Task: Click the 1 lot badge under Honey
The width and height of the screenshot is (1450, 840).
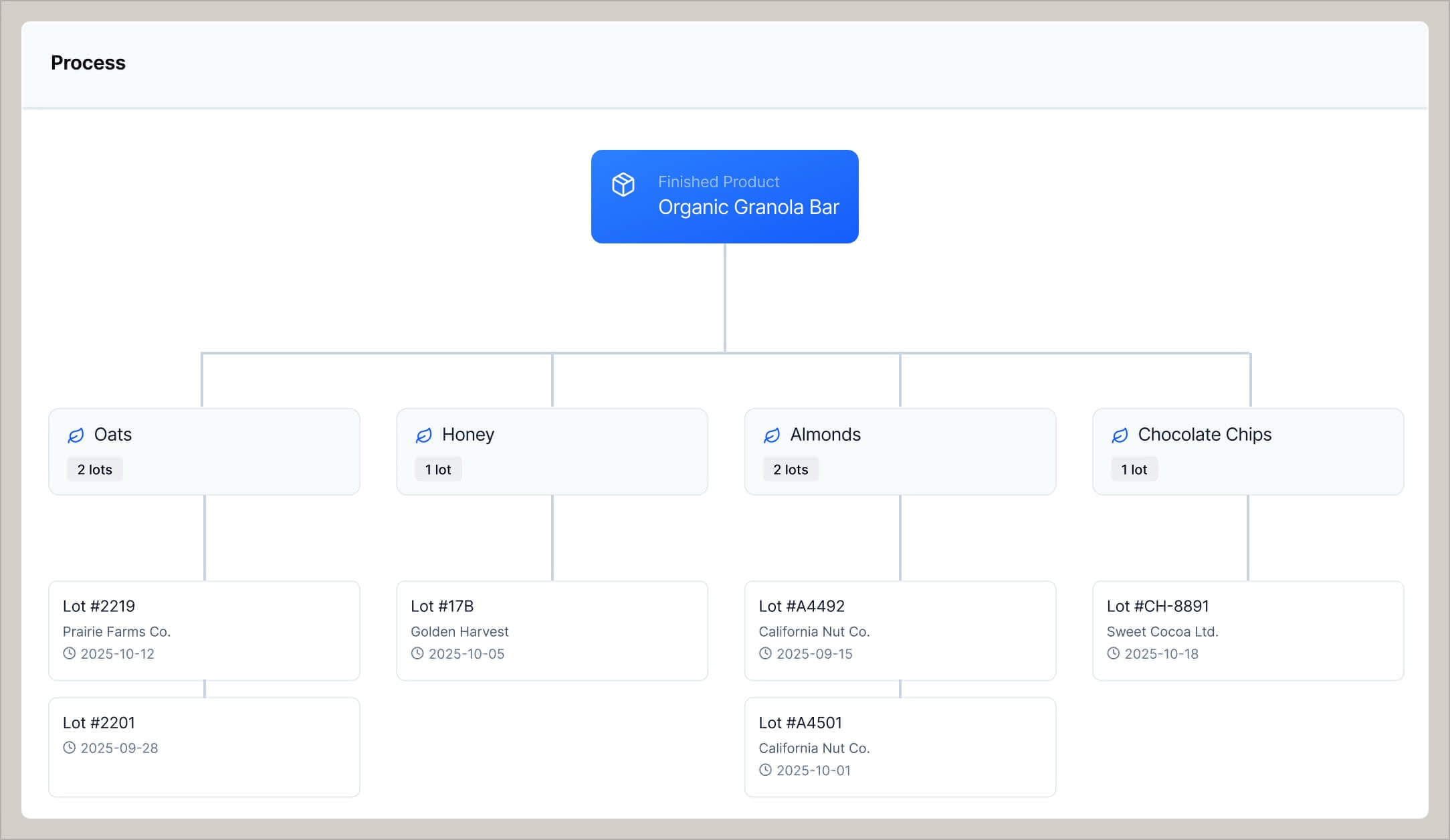Action: 438,469
